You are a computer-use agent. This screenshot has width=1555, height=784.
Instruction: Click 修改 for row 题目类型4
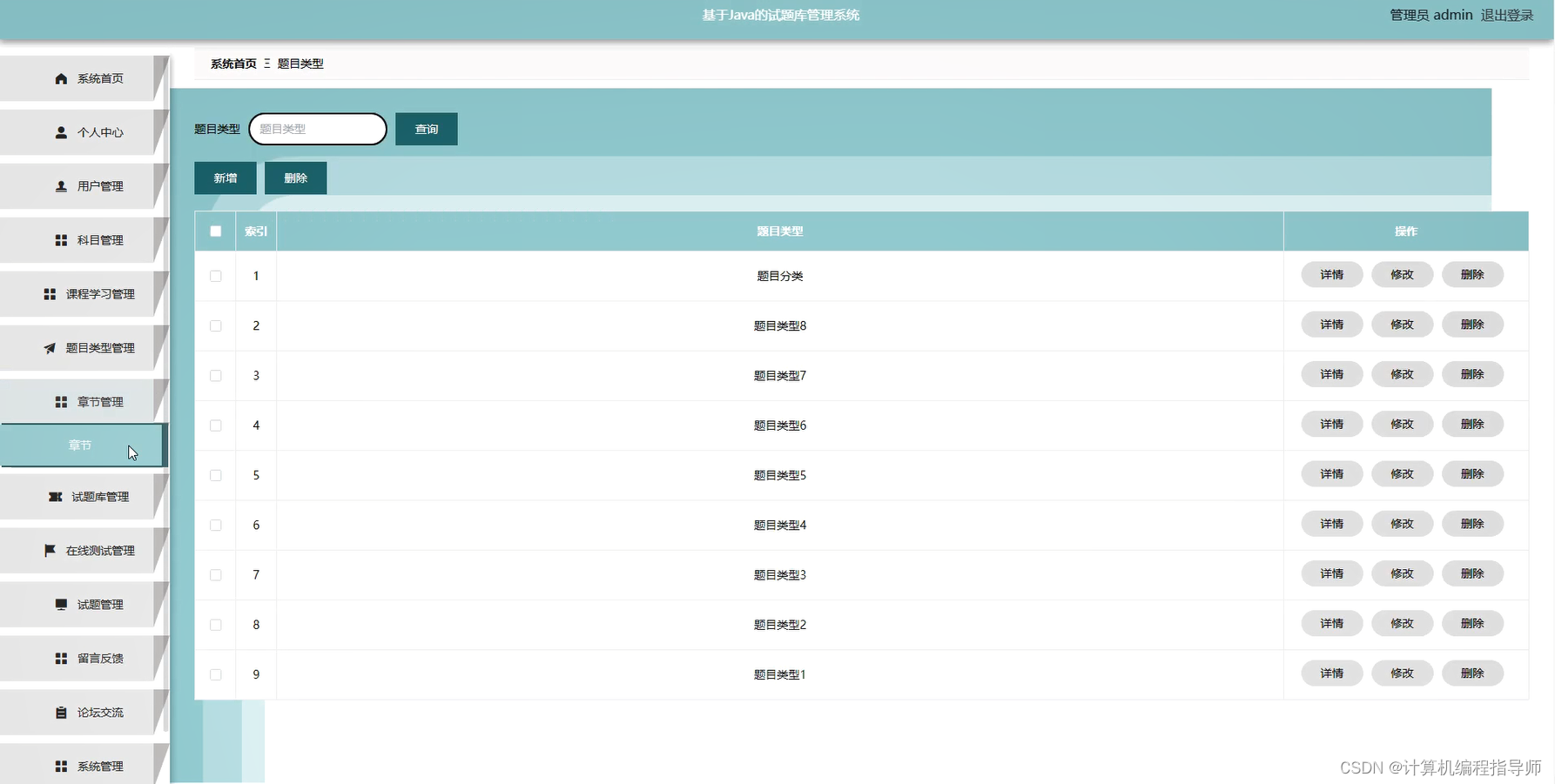coord(1403,524)
